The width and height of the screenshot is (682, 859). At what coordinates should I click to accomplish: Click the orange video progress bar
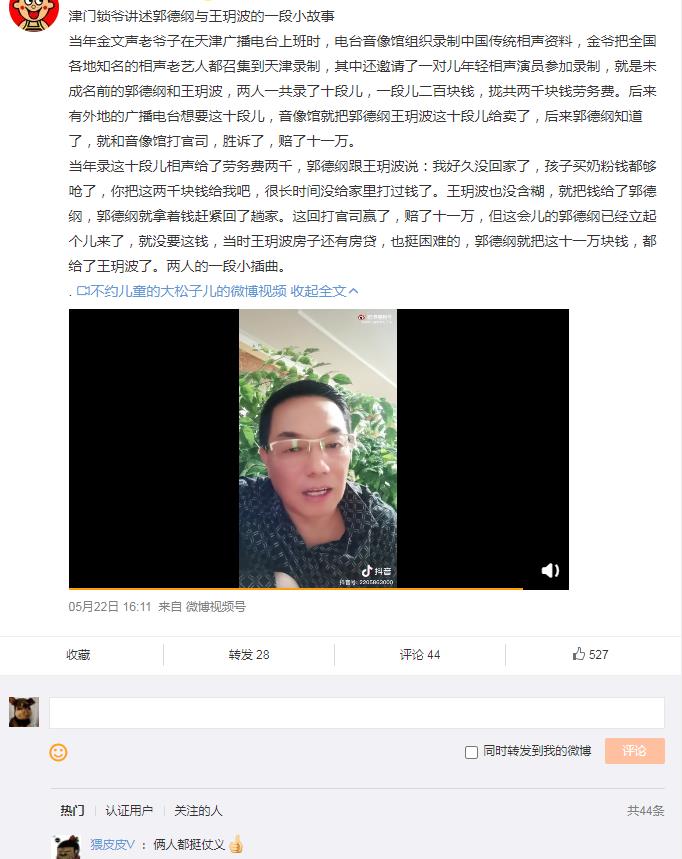click(x=296, y=588)
